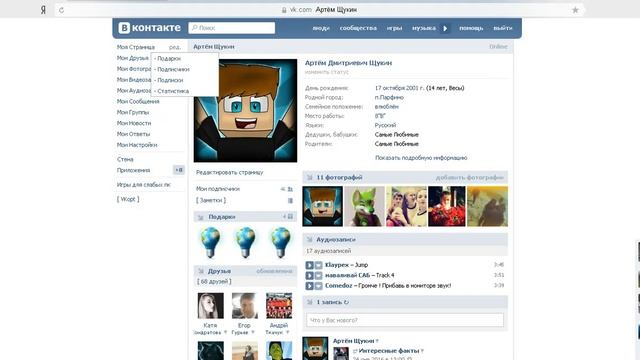640x360 pixels.
Task: Click 'обновления' in Друзья header
Action: click(274, 271)
